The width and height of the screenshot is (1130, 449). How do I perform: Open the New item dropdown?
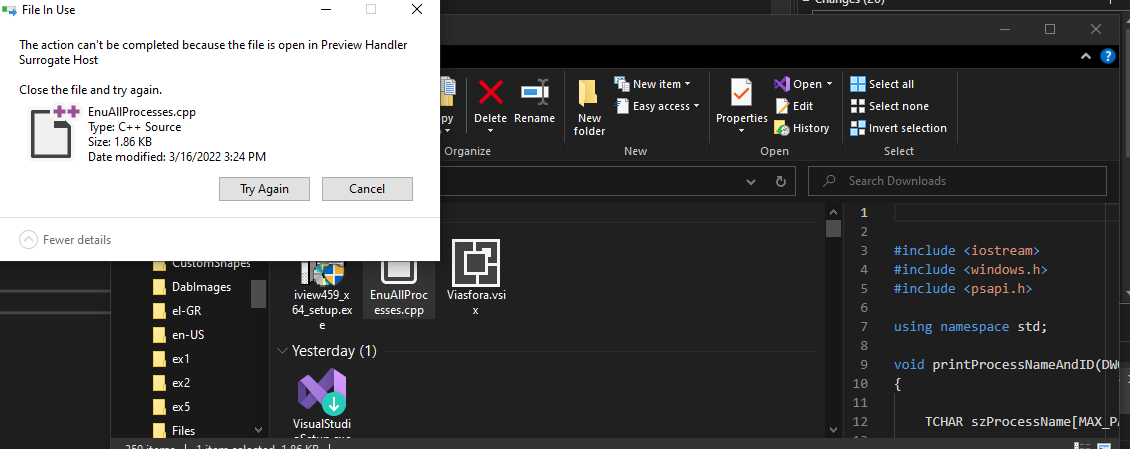pyautogui.click(x=652, y=84)
